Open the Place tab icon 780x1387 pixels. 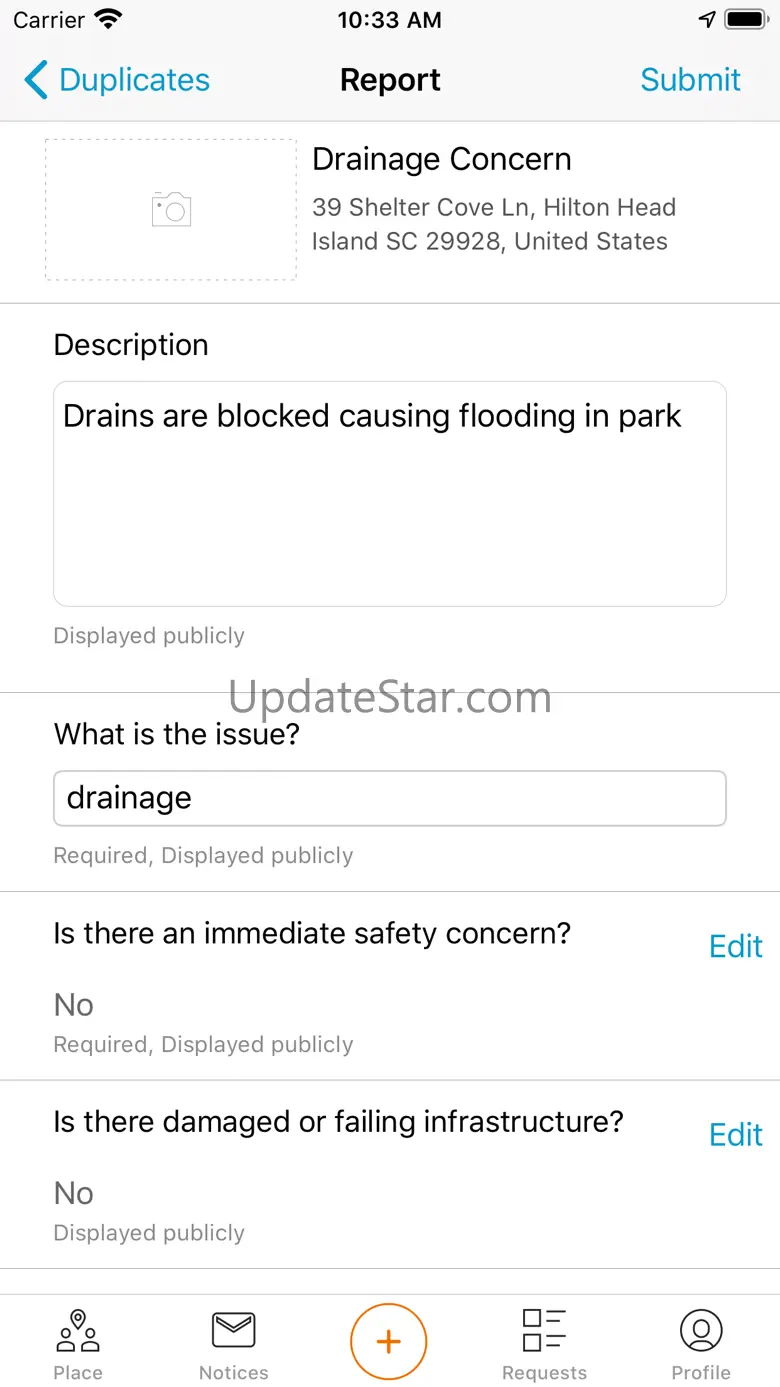pos(78,1331)
